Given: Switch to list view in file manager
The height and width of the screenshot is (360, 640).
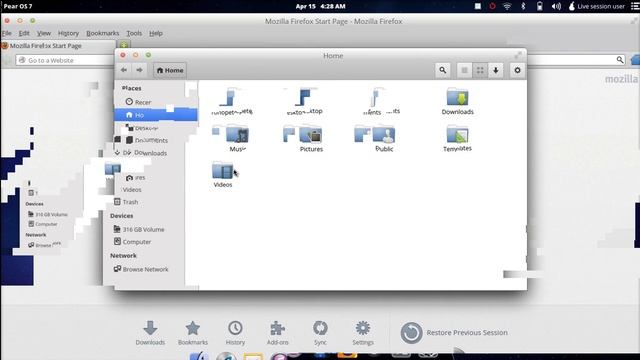Looking at the screenshot, I should point(464,70).
